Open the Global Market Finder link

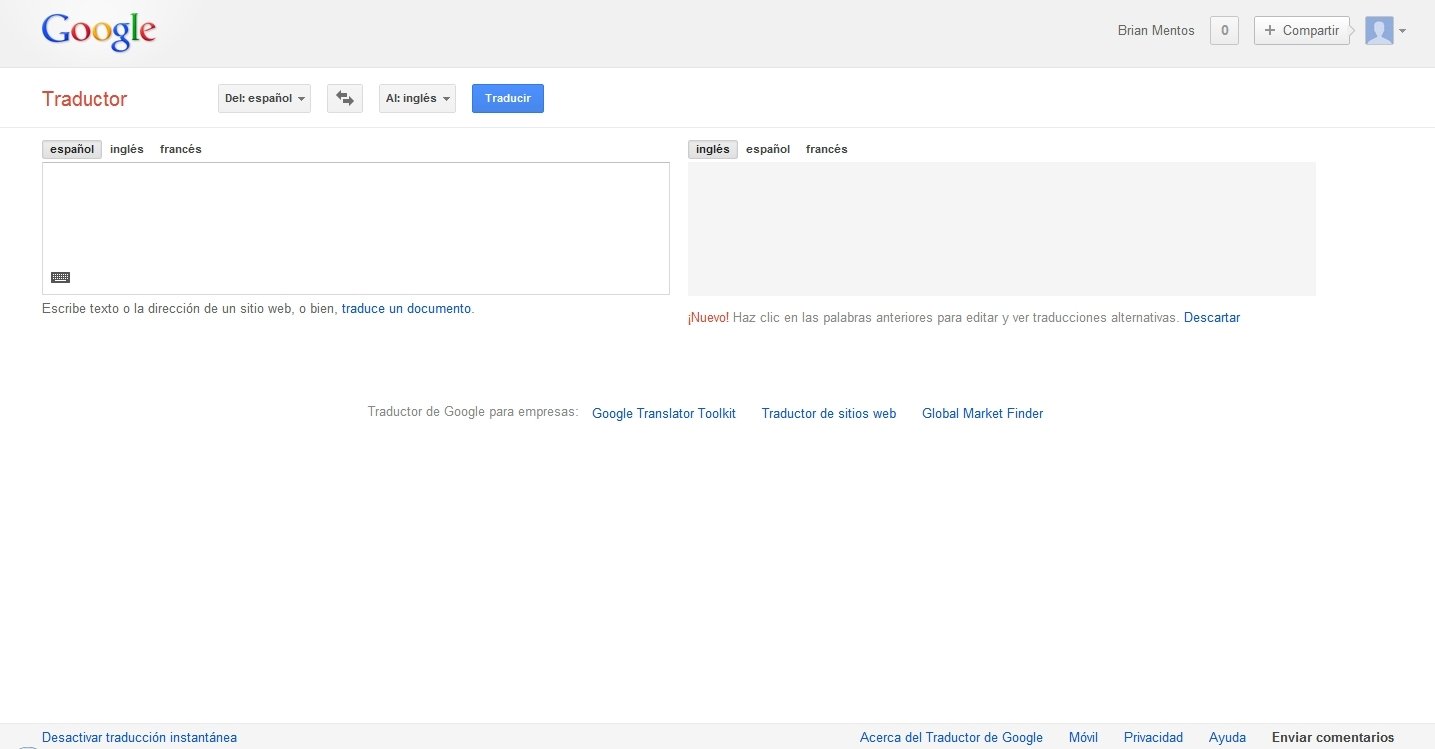click(x=982, y=414)
